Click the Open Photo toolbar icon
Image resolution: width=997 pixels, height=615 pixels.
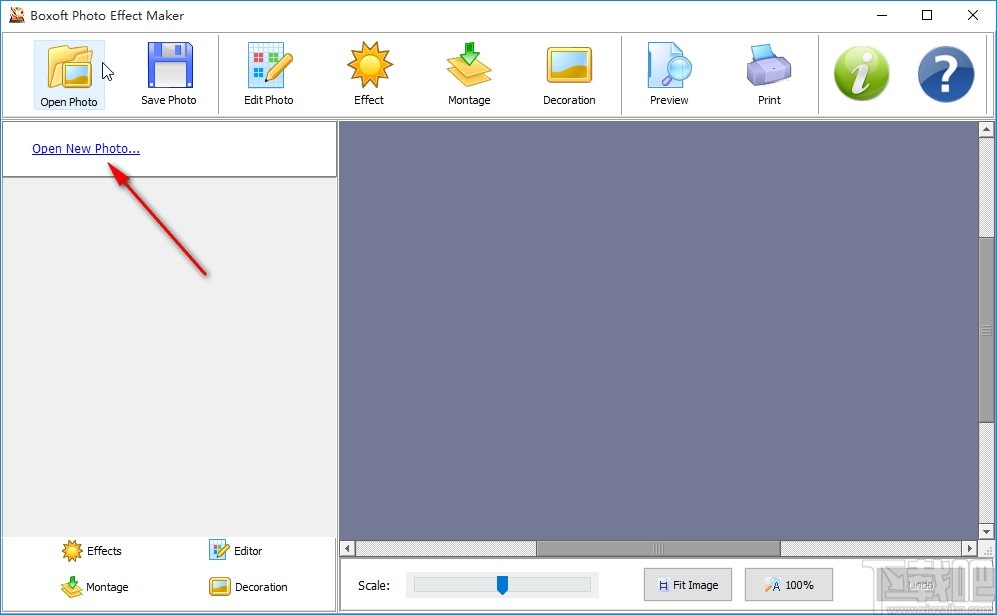pyautogui.click(x=69, y=74)
